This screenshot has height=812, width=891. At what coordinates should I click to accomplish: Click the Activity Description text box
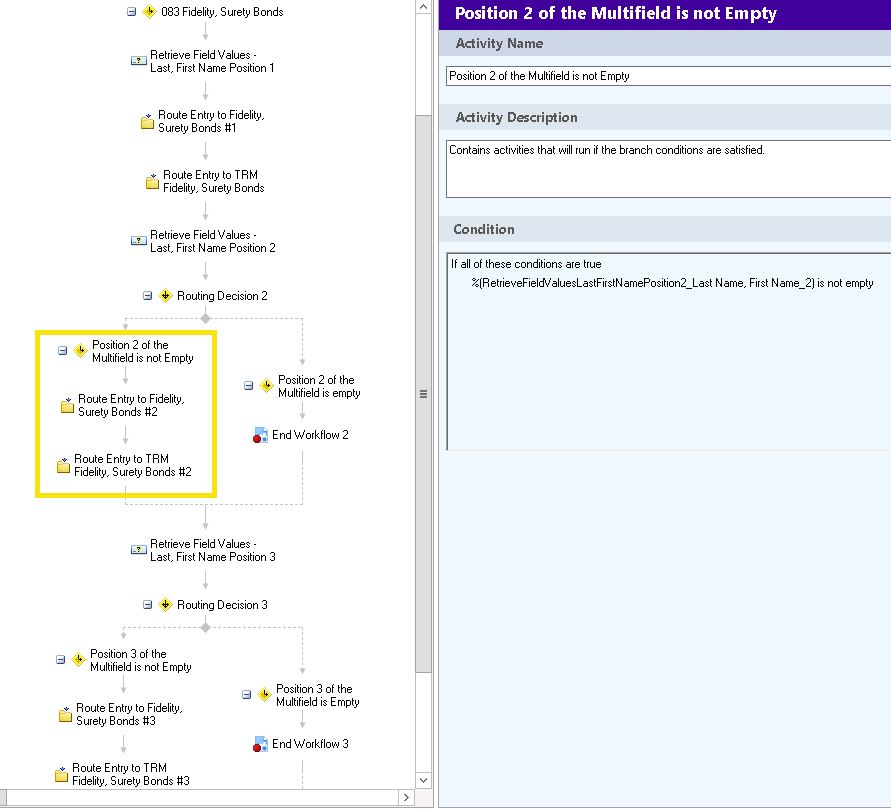pyautogui.click(x=668, y=169)
